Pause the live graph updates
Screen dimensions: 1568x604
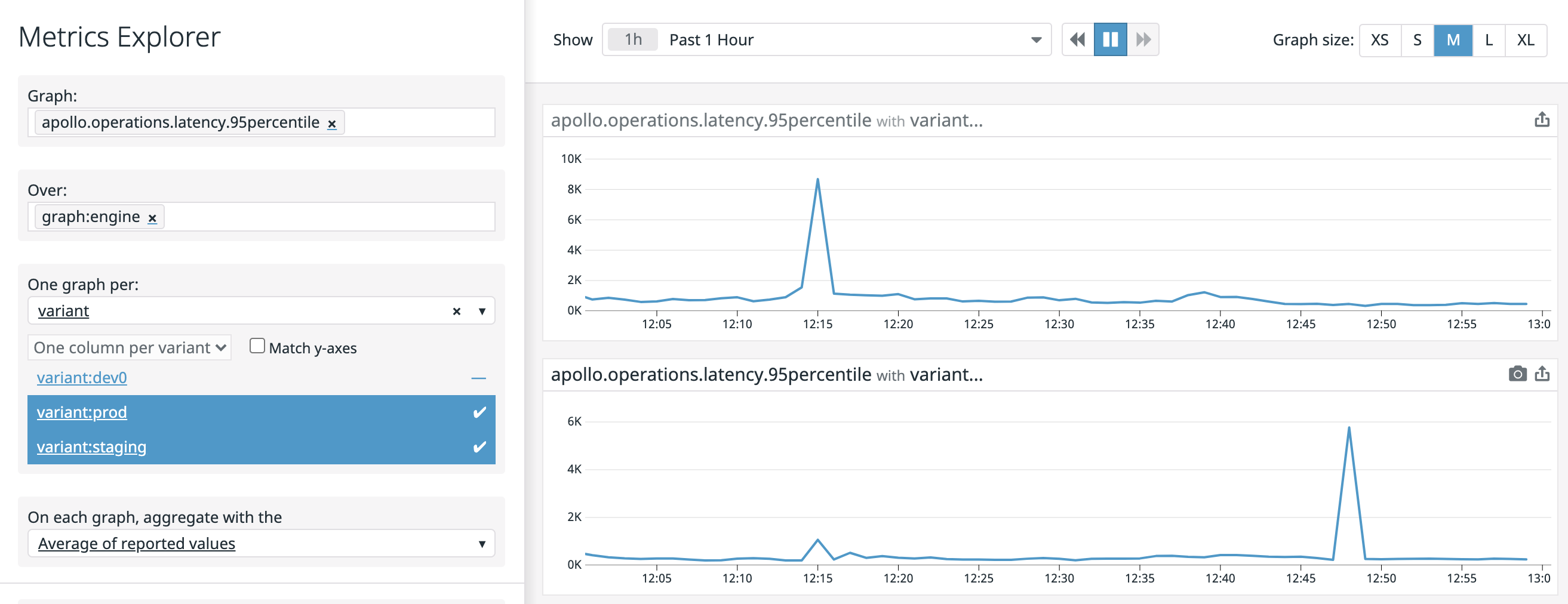point(1110,39)
